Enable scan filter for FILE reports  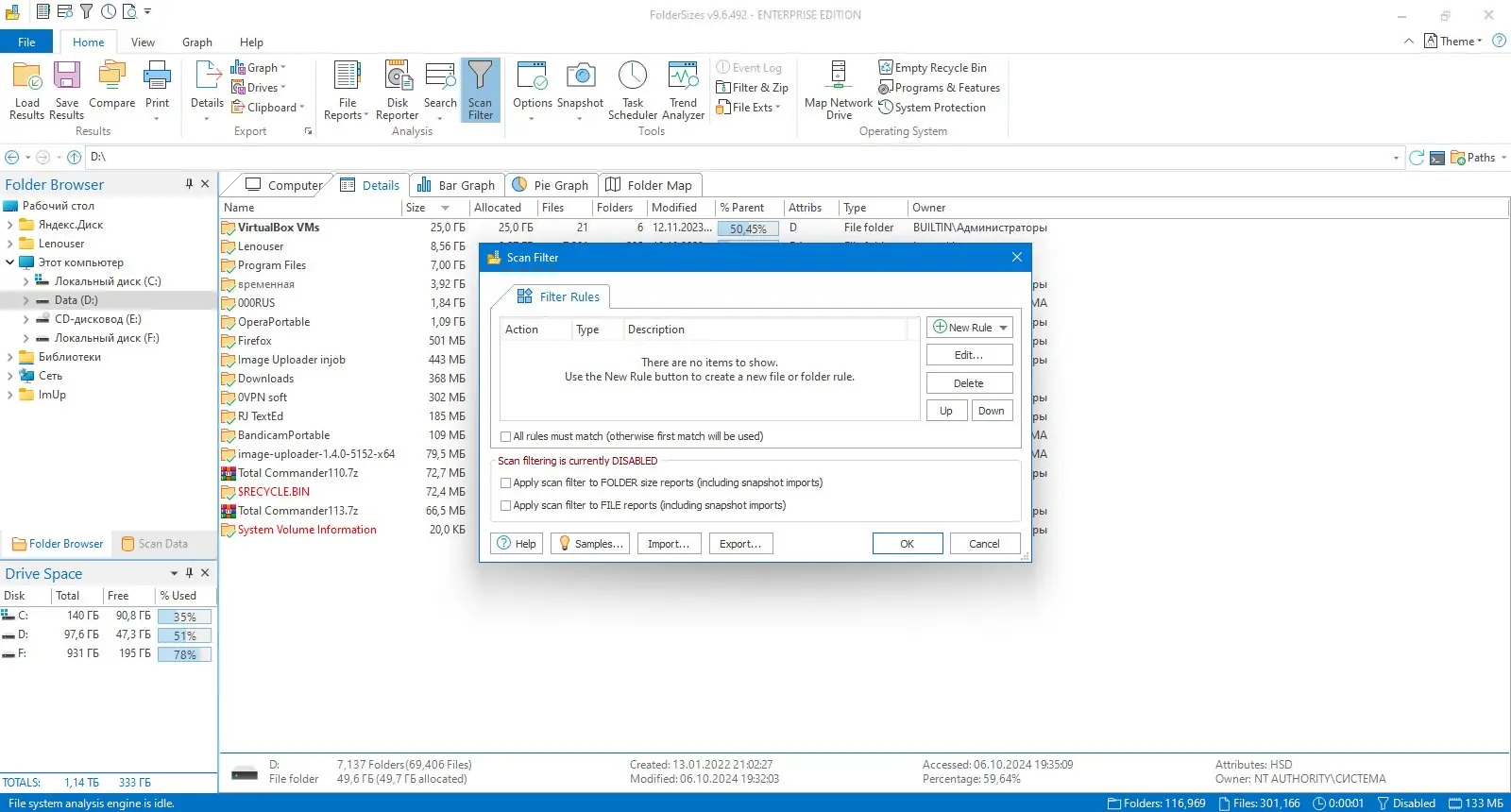(506, 505)
